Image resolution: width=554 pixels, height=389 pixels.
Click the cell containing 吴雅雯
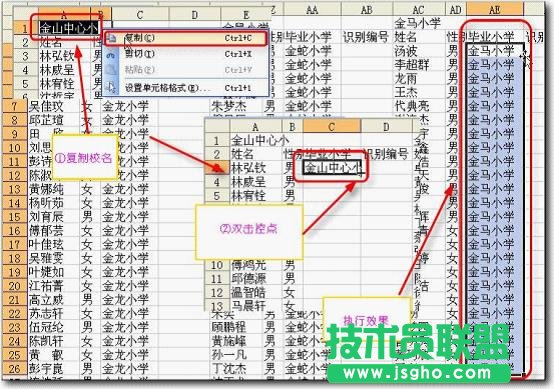53,258
